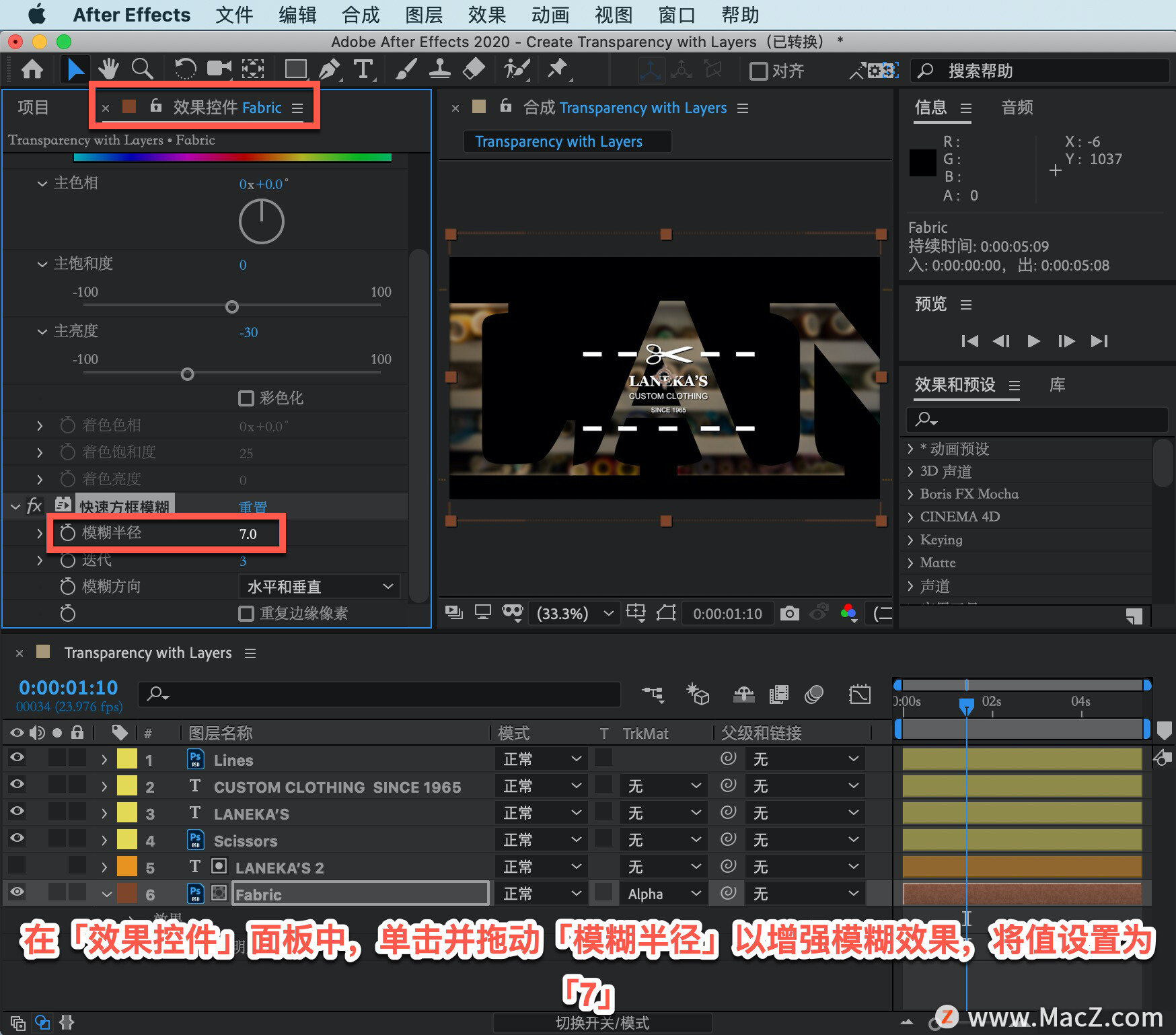
Task: Collapse the 主色相 property
Action: 42,183
